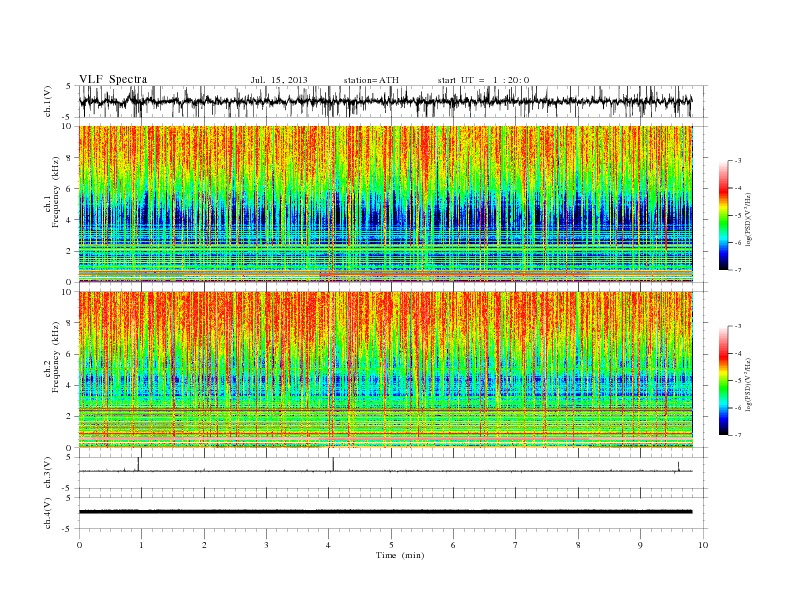Click the ch.2 spectrogram panel
The width and height of the screenshot is (792, 612).
pyautogui.click(x=386, y=369)
